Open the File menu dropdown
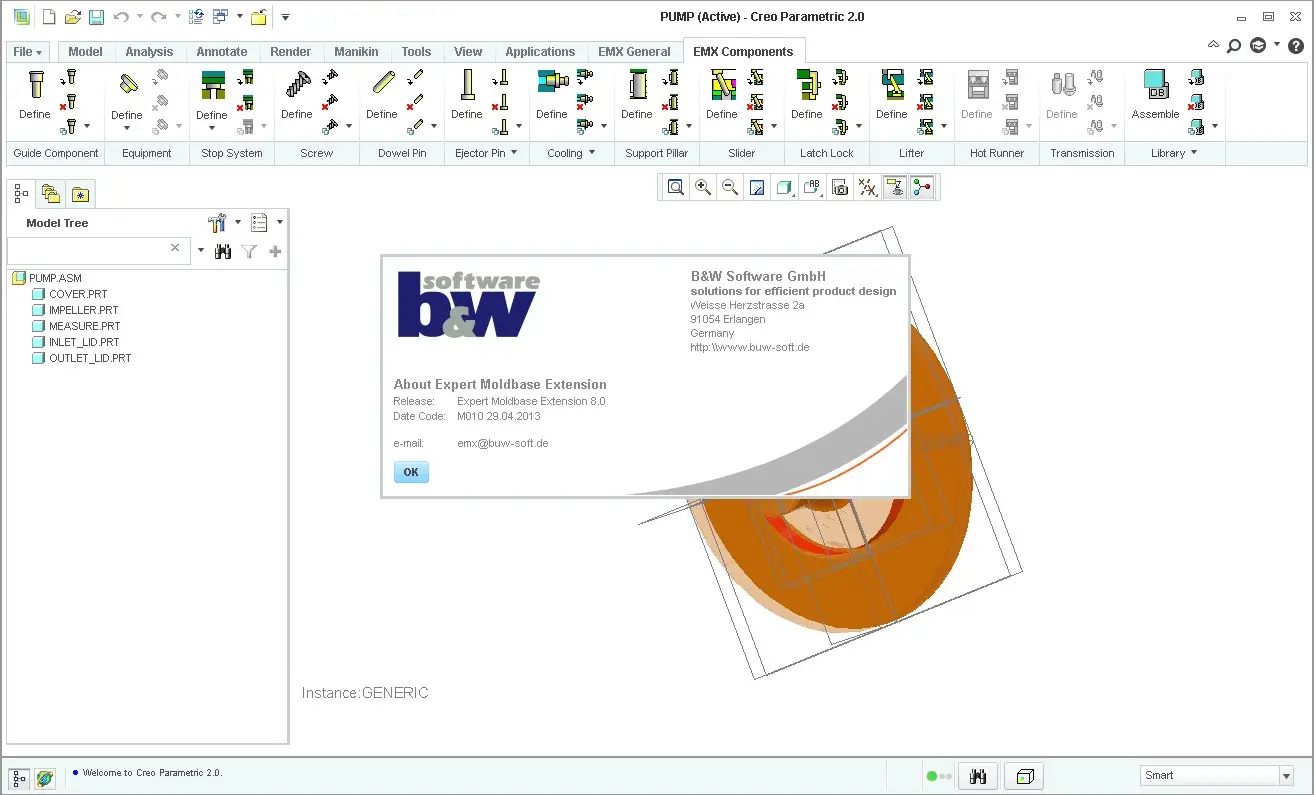 coord(28,52)
